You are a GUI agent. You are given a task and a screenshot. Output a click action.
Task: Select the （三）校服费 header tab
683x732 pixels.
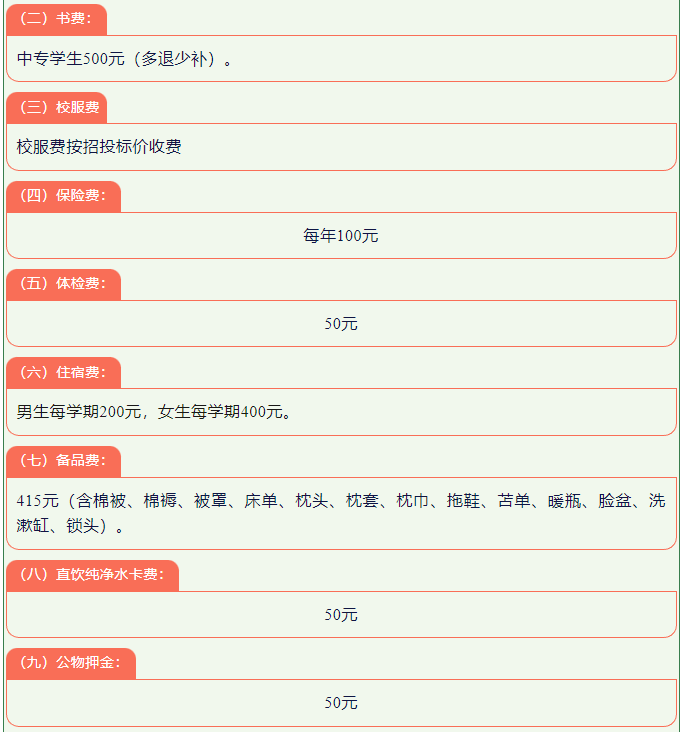pos(56,107)
